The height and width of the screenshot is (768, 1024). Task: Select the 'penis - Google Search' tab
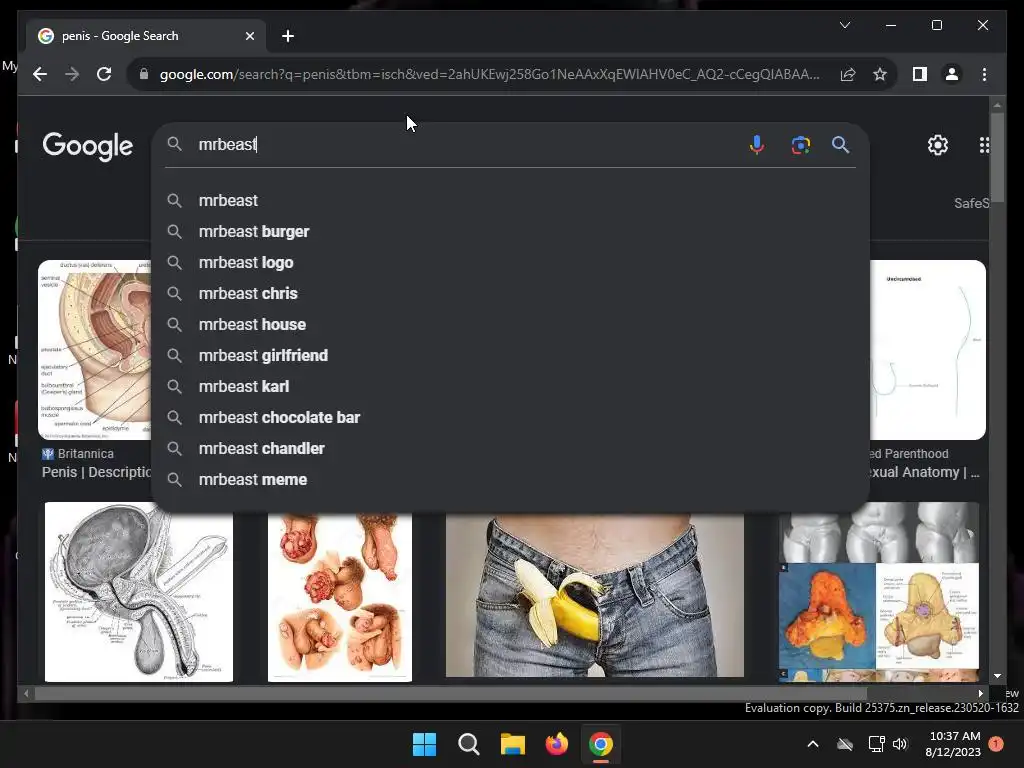pyautogui.click(x=146, y=36)
